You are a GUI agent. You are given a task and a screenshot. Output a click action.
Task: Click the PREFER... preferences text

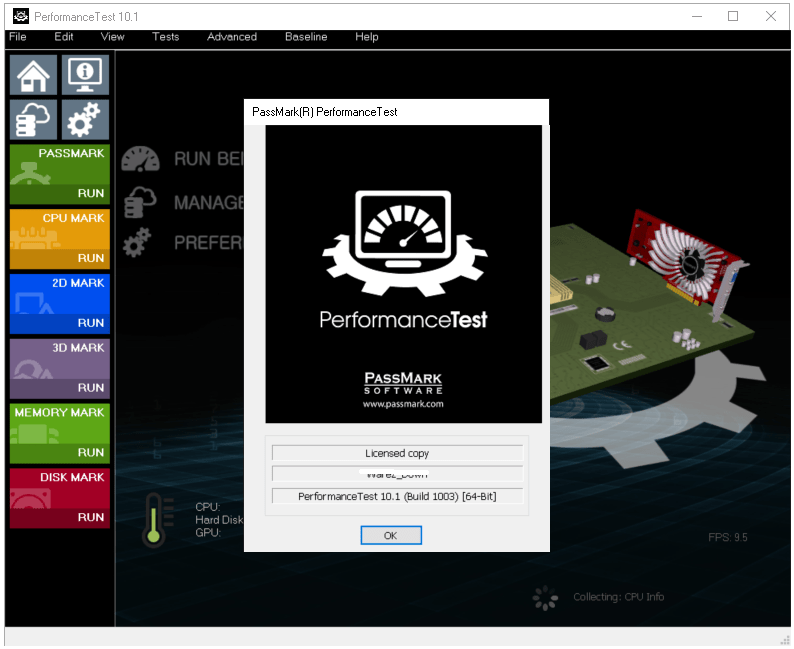point(209,243)
